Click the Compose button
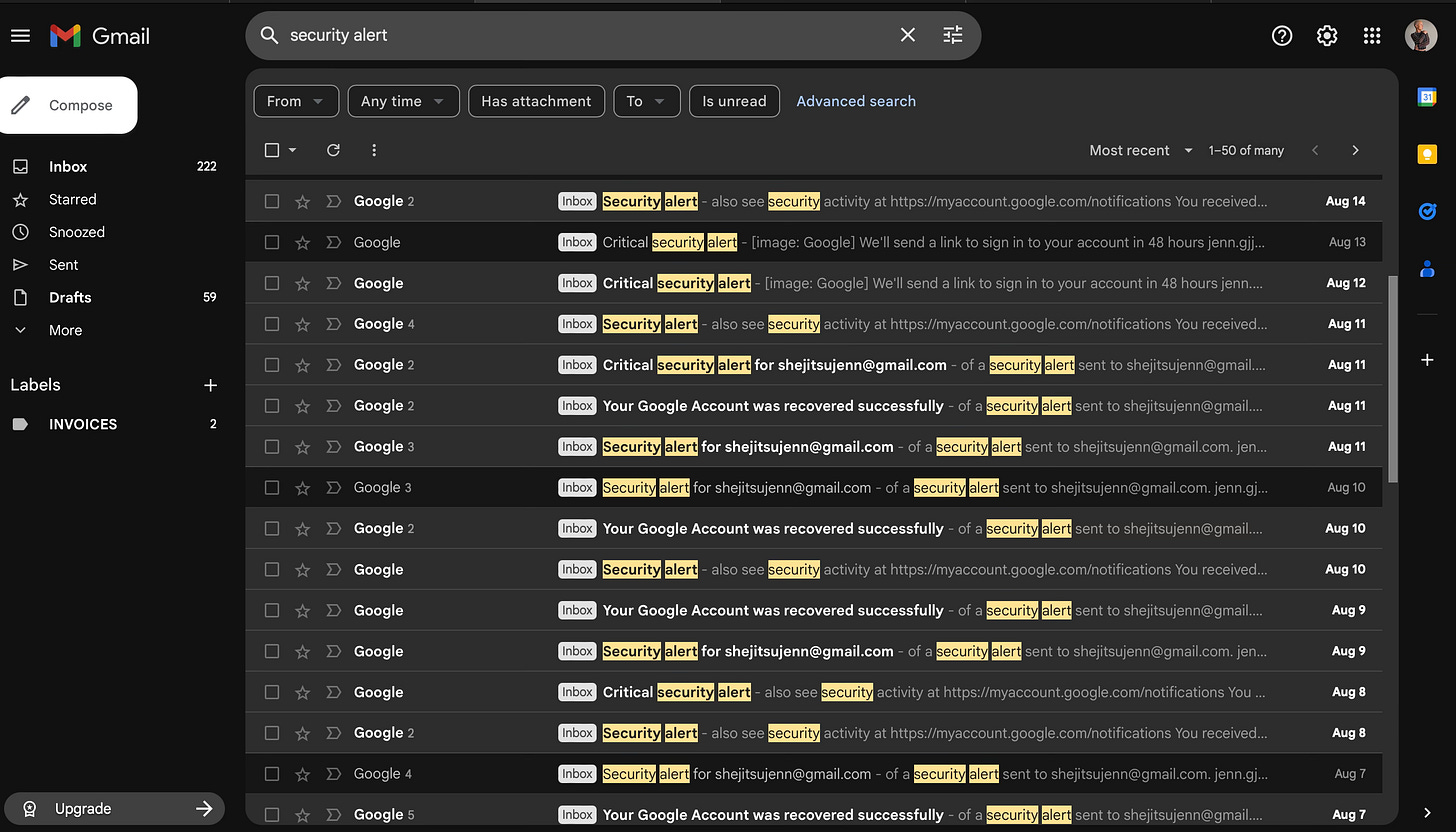The width and height of the screenshot is (1456, 832). [67, 105]
